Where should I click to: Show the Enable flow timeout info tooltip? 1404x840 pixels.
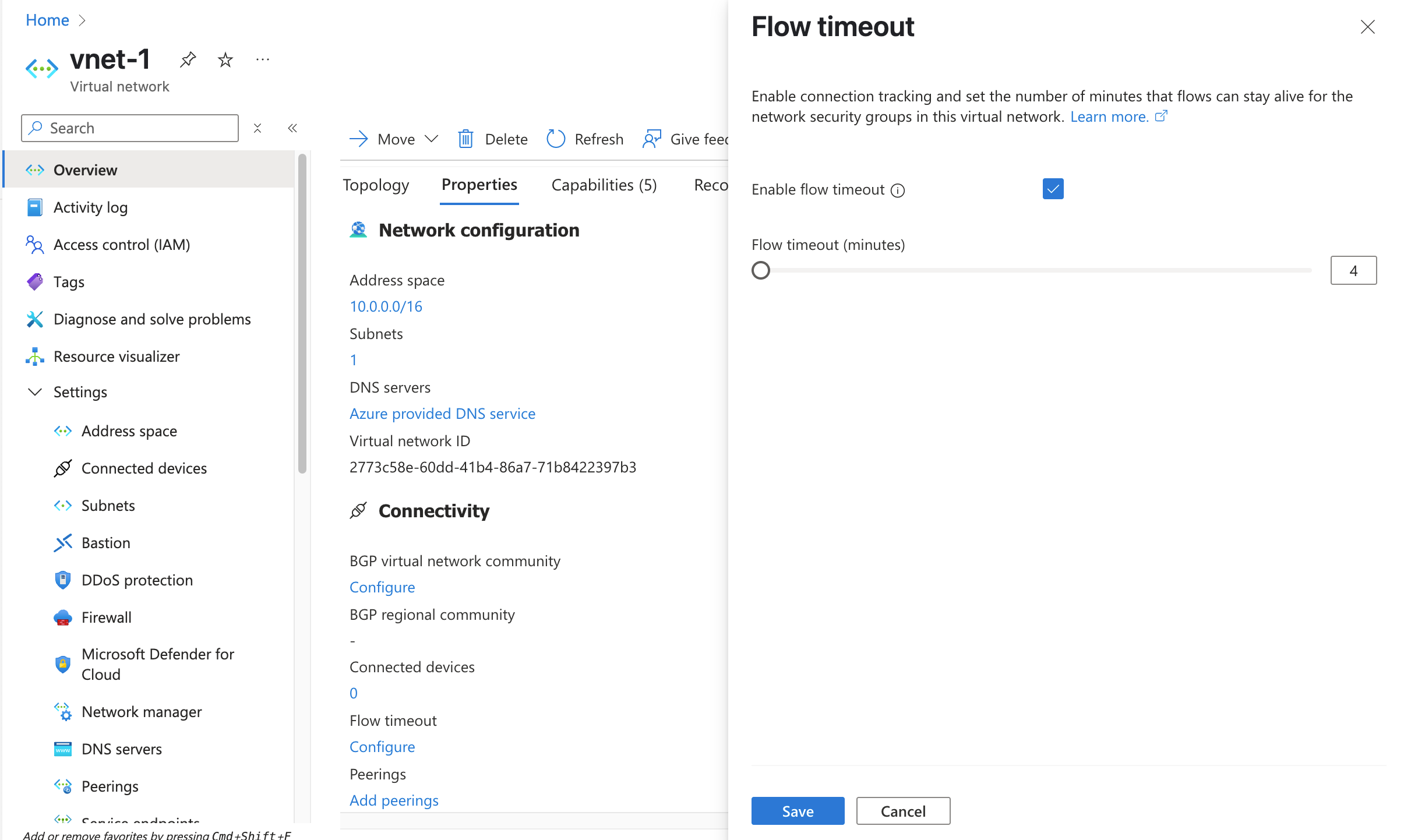[x=898, y=190]
